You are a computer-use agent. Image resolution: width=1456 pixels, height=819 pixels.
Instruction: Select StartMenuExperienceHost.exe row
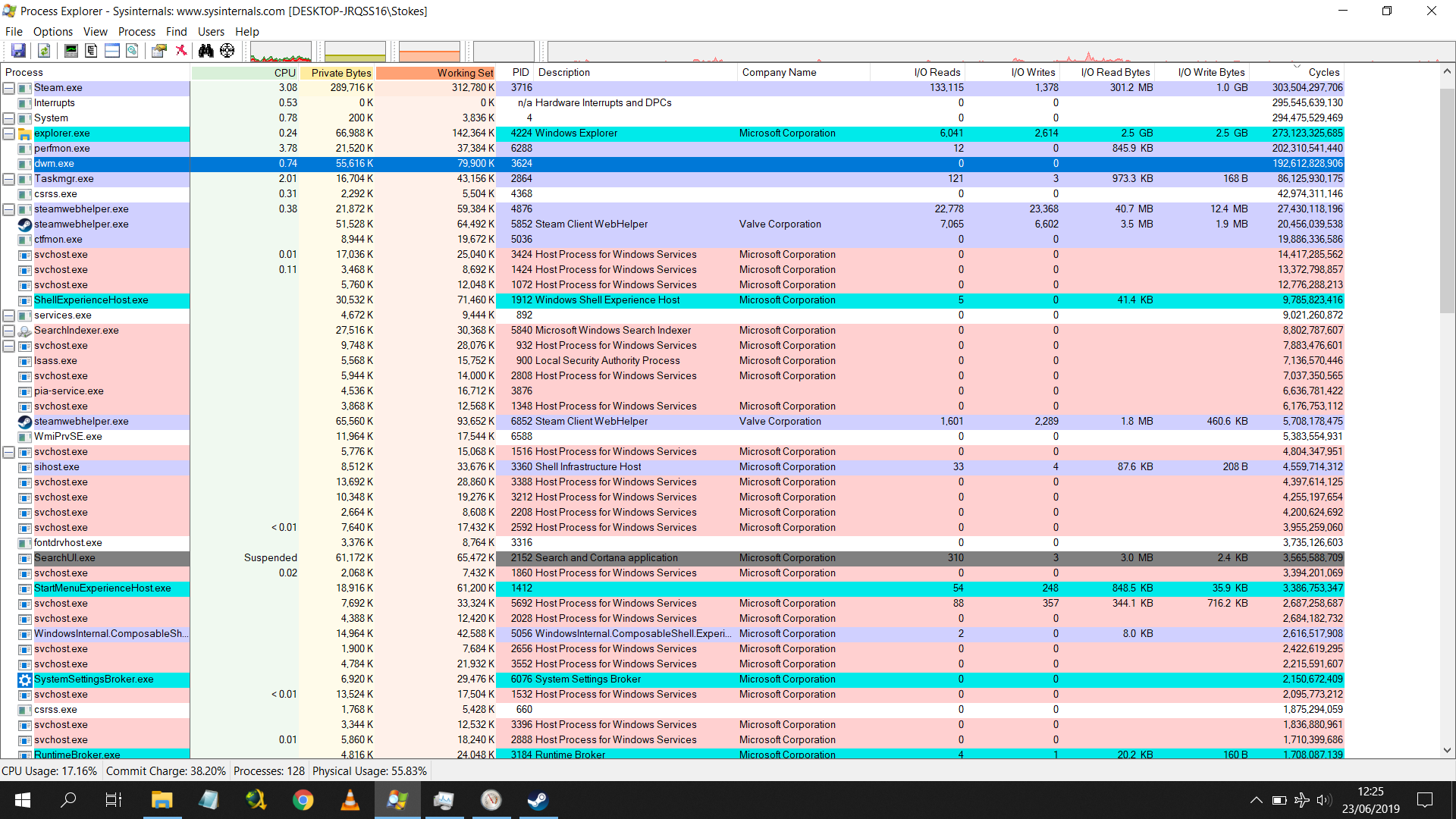click(x=673, y=588)
